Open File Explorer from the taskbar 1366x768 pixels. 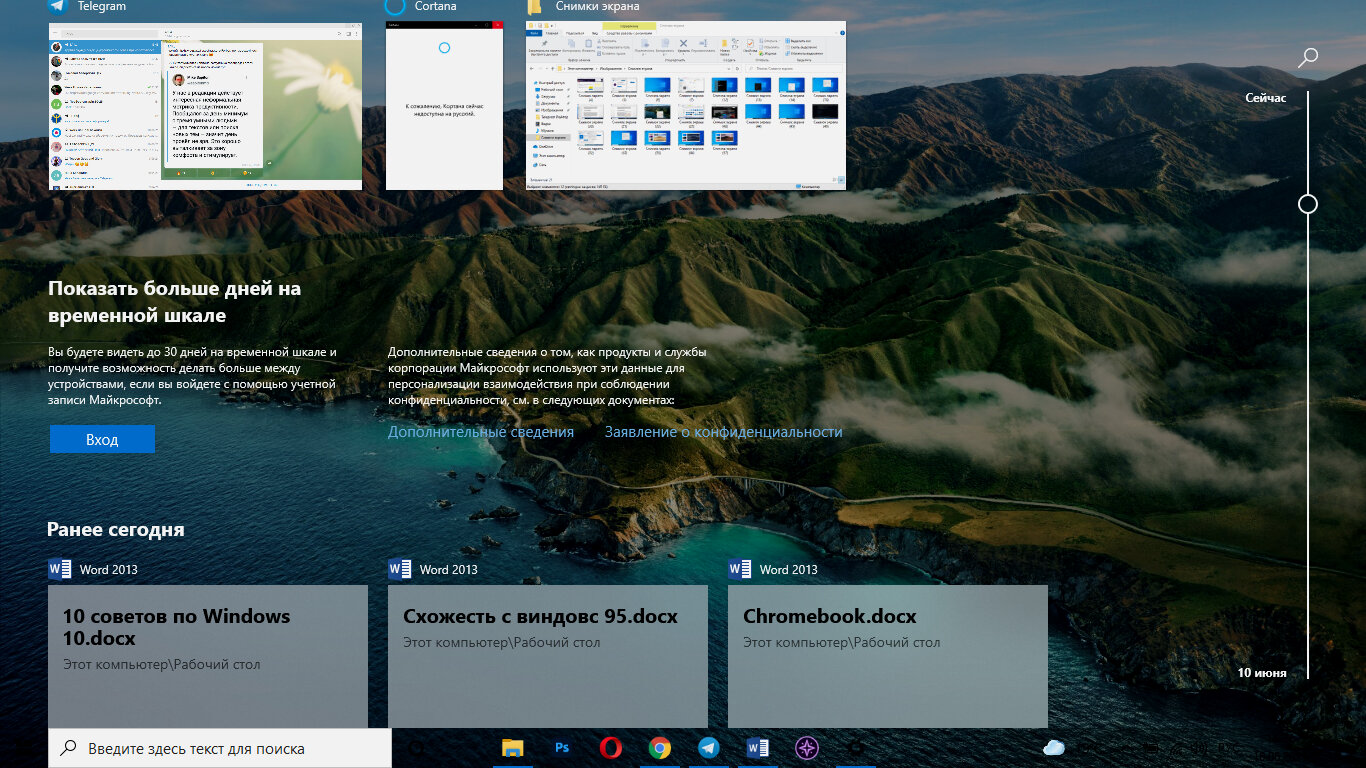[x=513, y=747]
